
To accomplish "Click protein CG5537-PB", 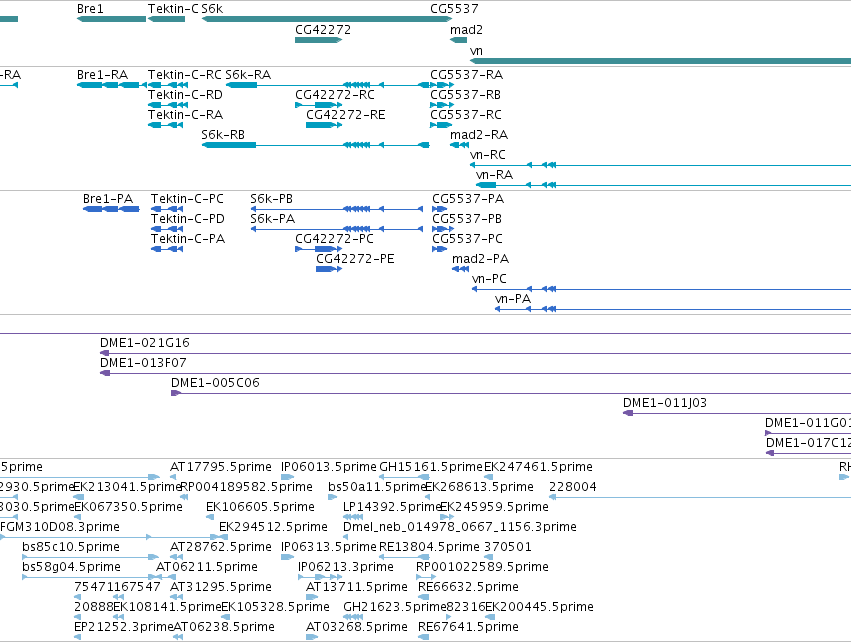I will point(467,219).
